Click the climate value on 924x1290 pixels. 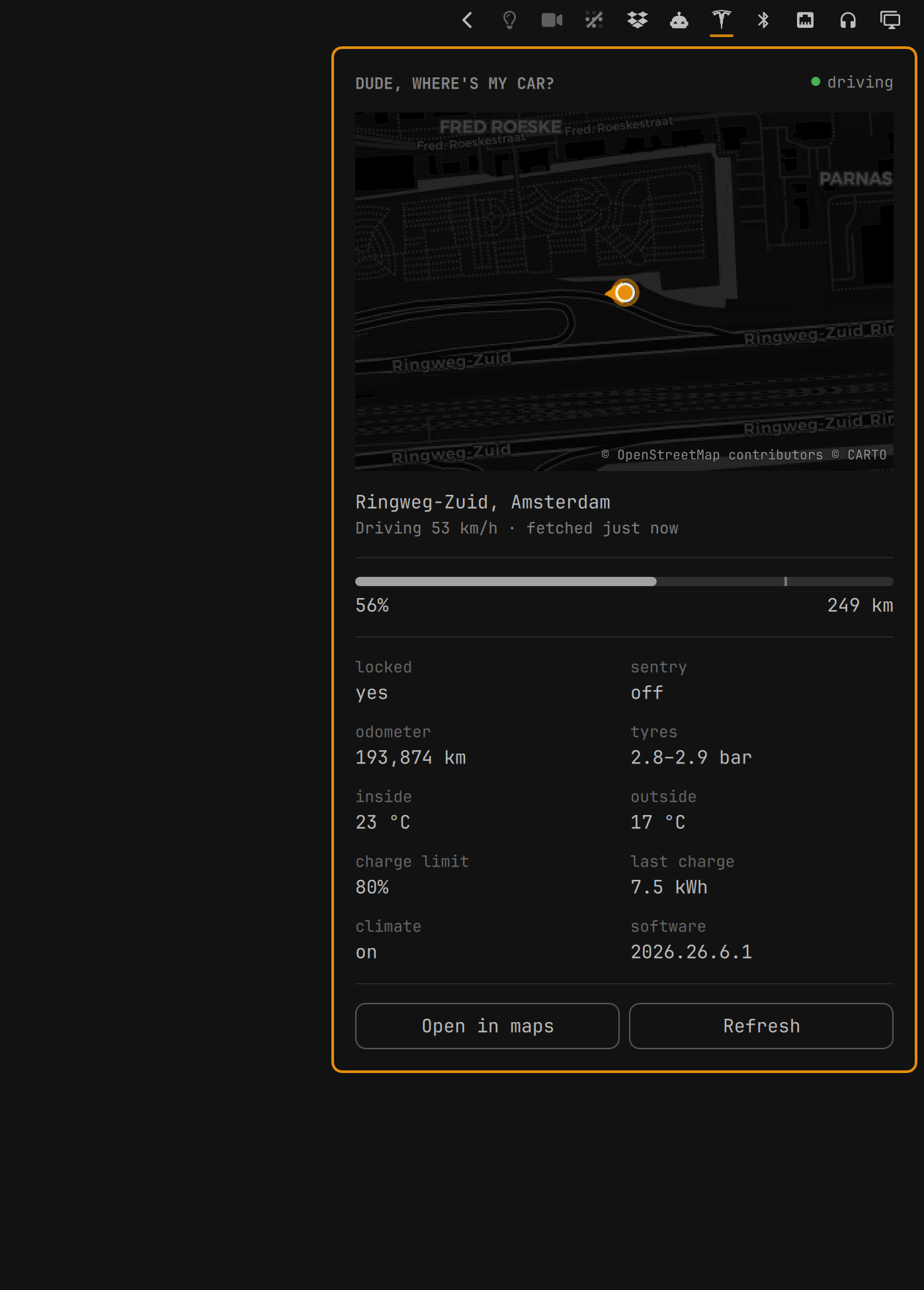[366, 953]
